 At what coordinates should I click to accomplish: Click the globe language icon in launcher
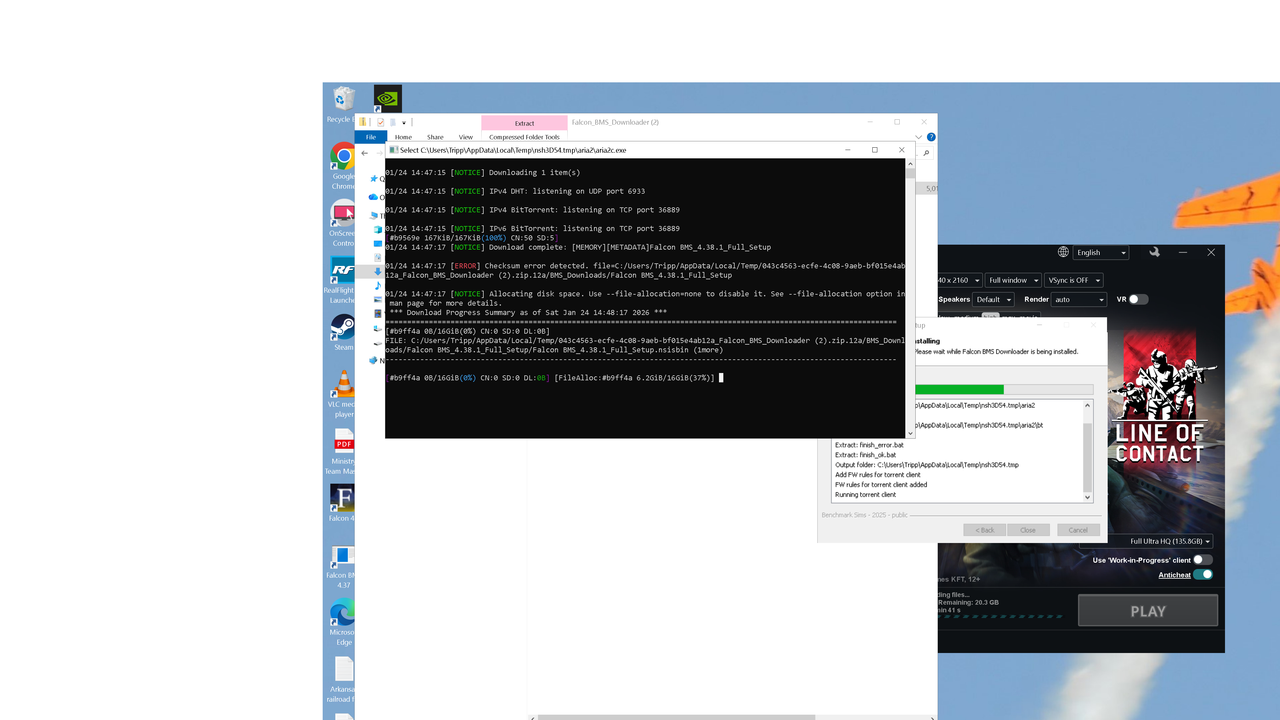point(1063,252)
